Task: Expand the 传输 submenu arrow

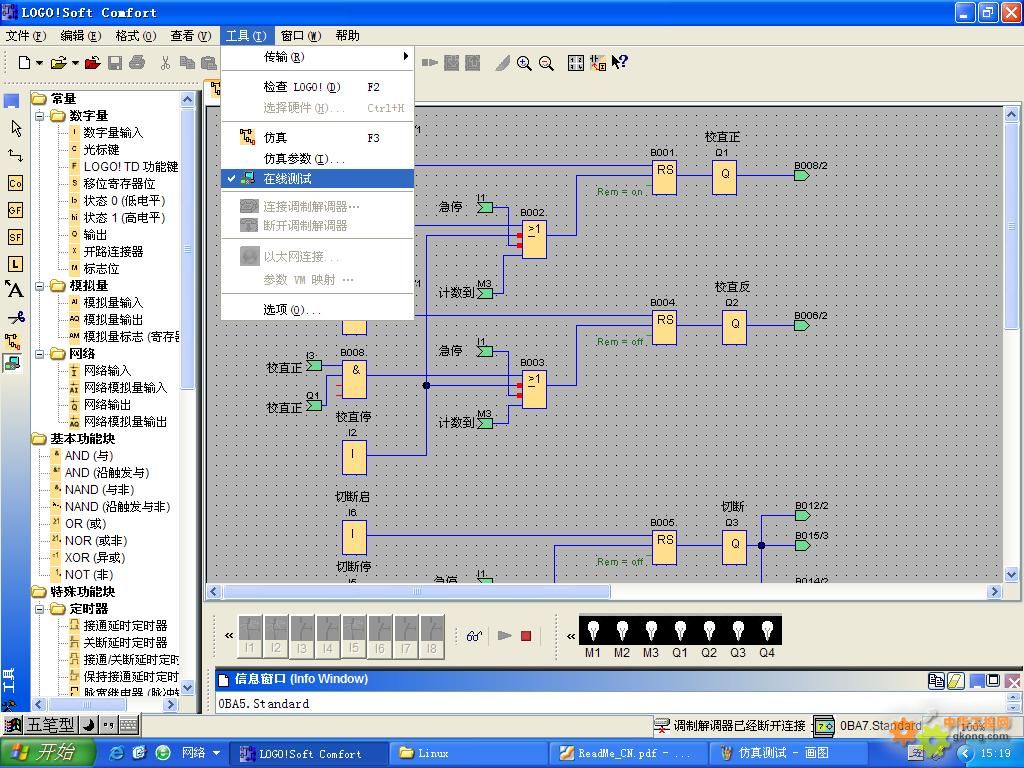Action: [406, 56]
